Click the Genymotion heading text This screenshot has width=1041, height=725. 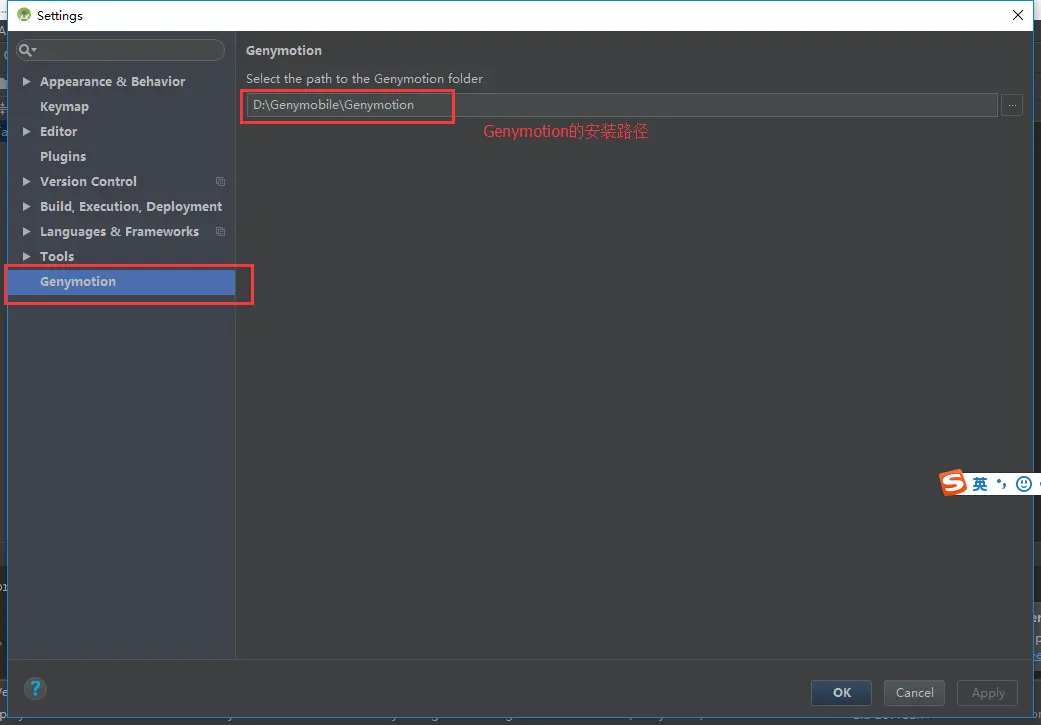(x=283, y=50)
